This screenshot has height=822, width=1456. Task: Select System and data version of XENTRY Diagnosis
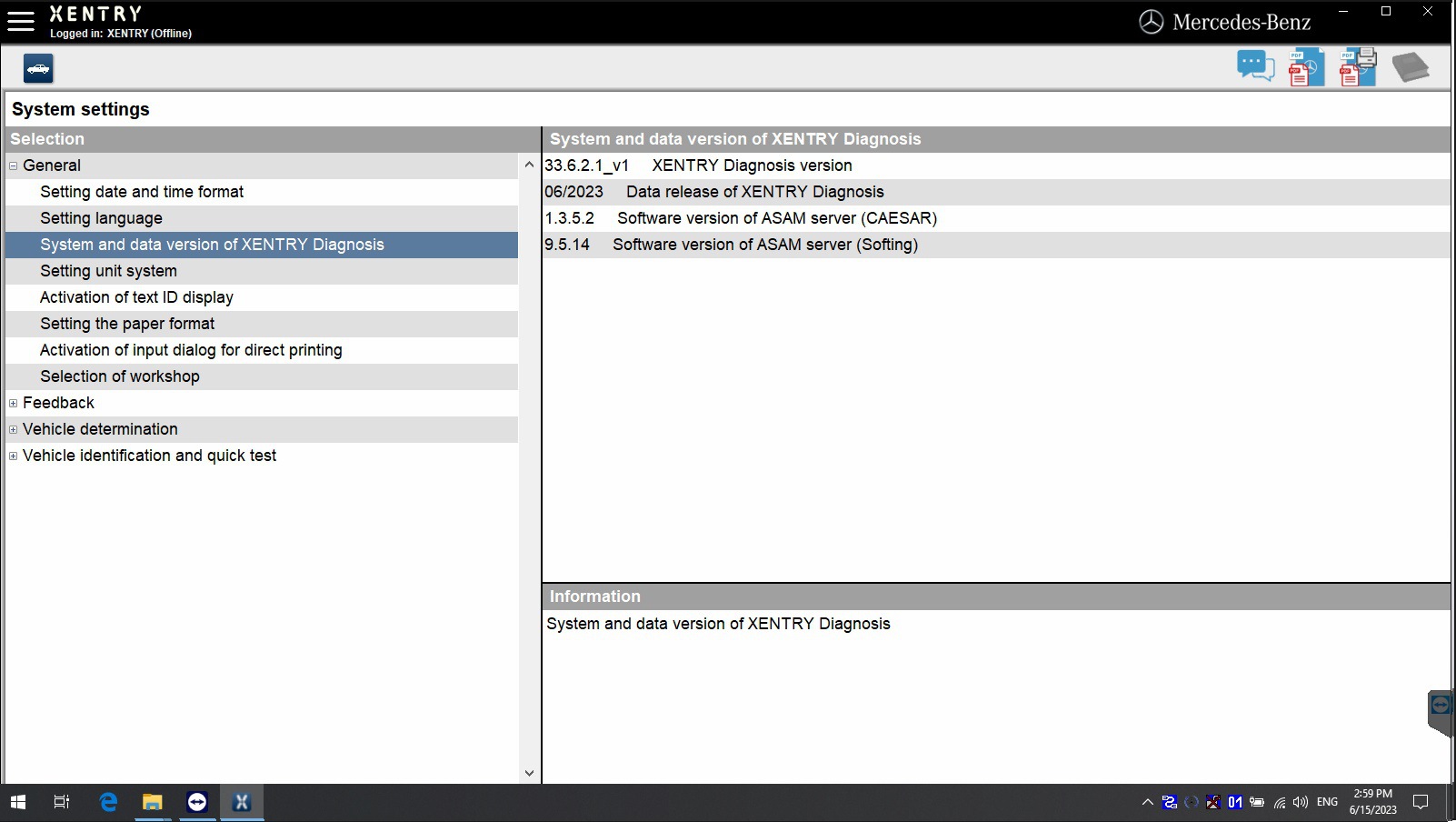[x=262, y=245]
